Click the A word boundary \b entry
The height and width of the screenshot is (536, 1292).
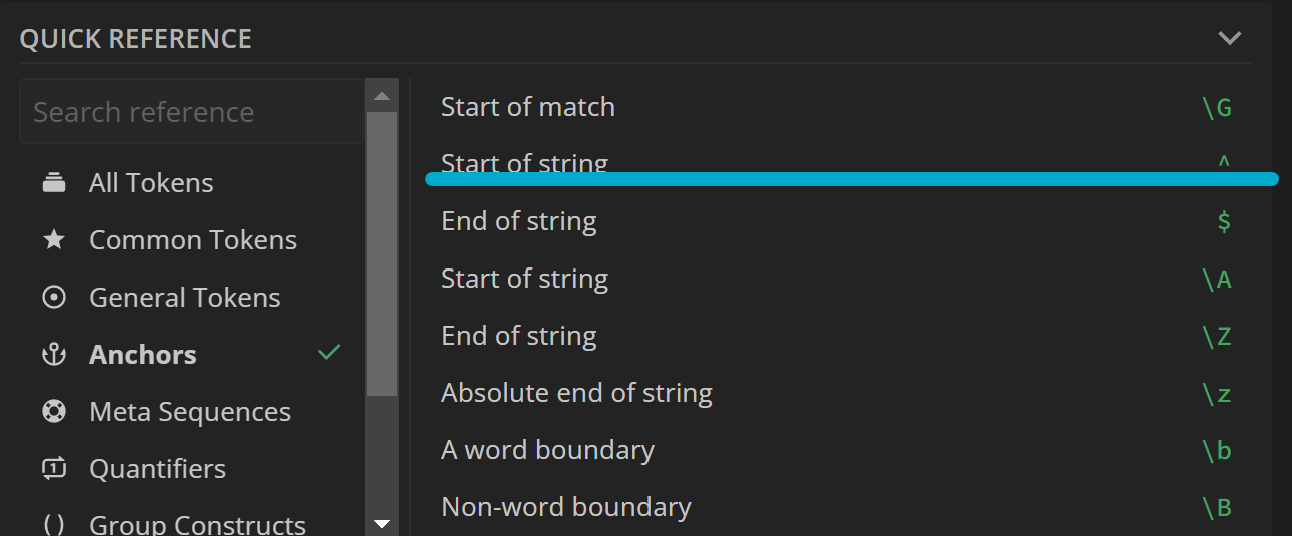tap(836, 450)
